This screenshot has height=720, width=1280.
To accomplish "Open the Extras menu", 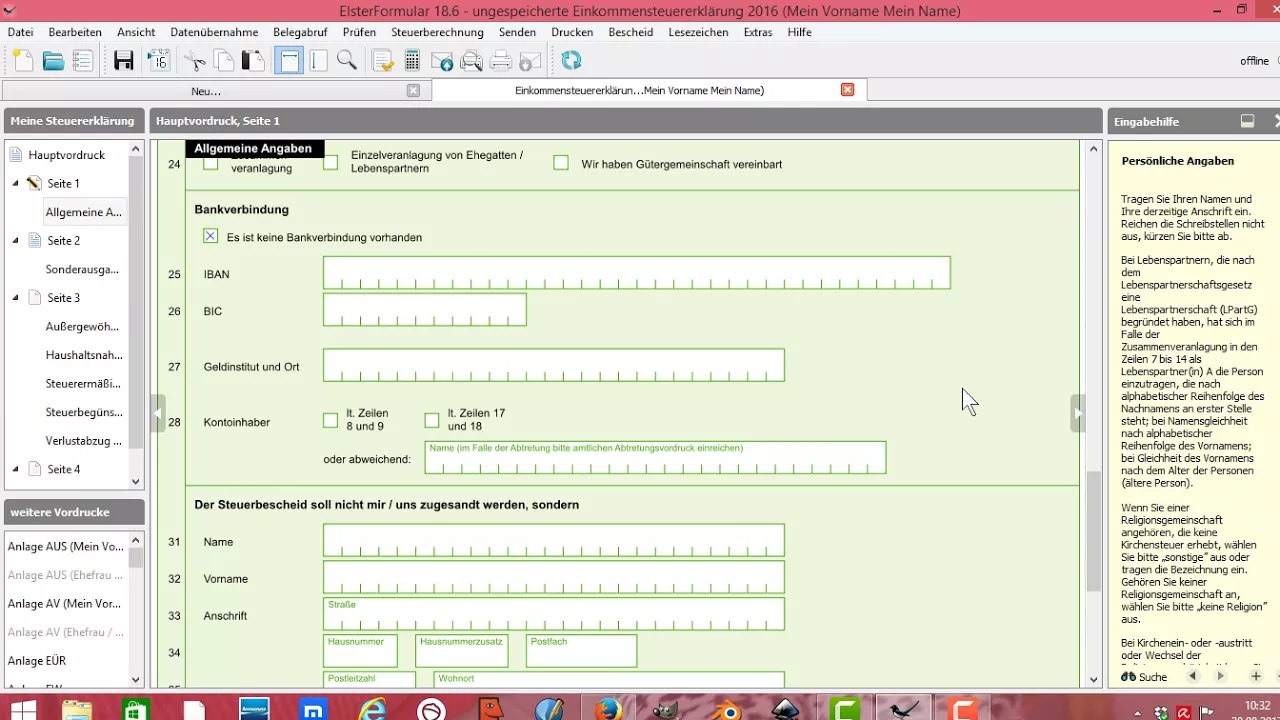I will pyautogui.click(x=758, y=32).
